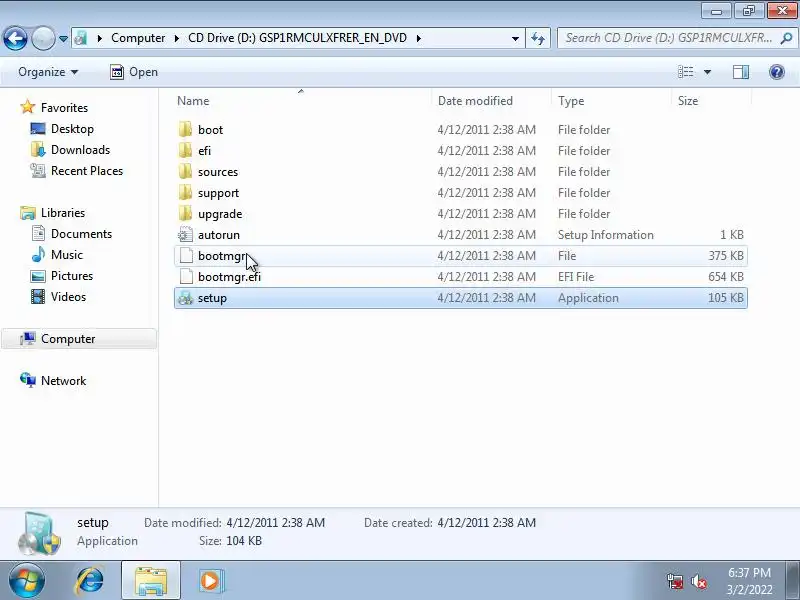The height and width of the screenshot is (600, 800).
Task: Open the view options dropdown arrow
Action: tap(707, 72)
